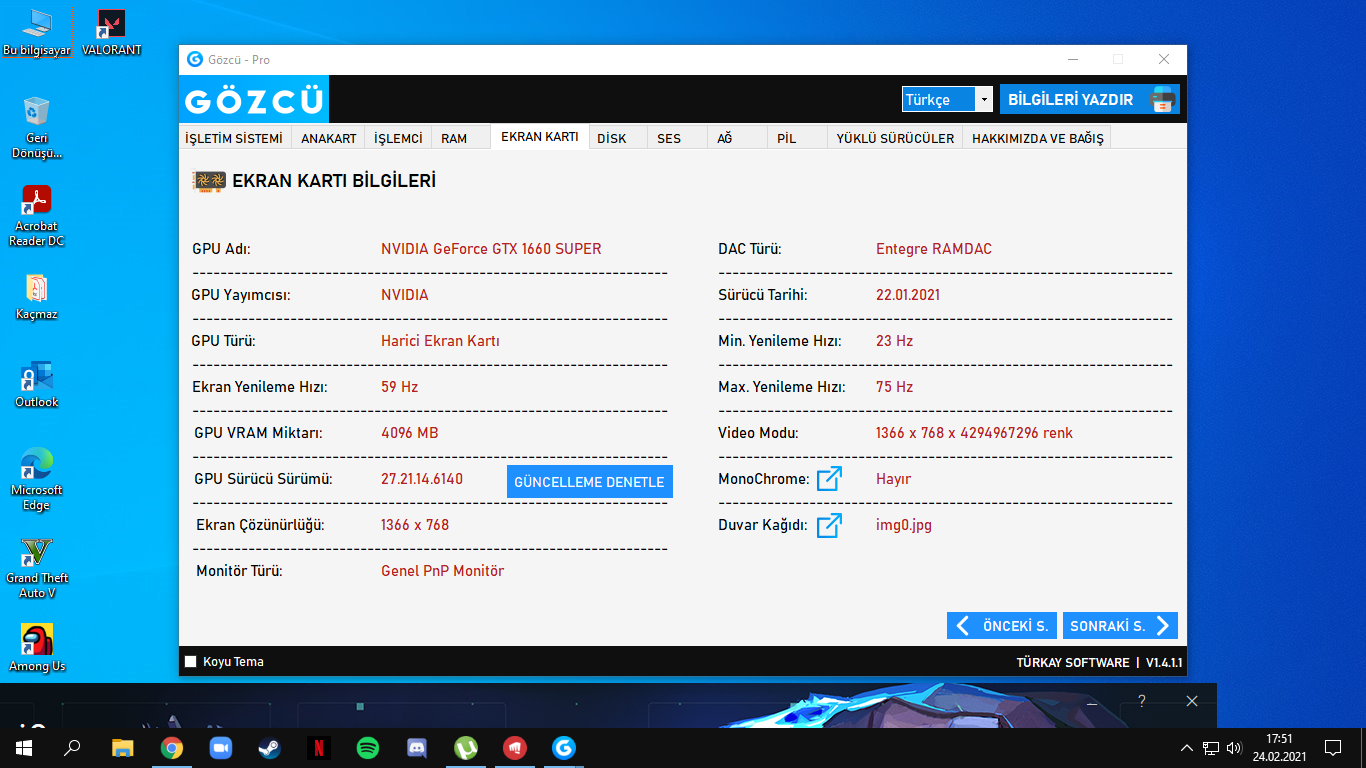This screenshot has width=1366, height=768.
Task: Go to previous page with ÖNCEKİ S.
Action: [1002, 626]
